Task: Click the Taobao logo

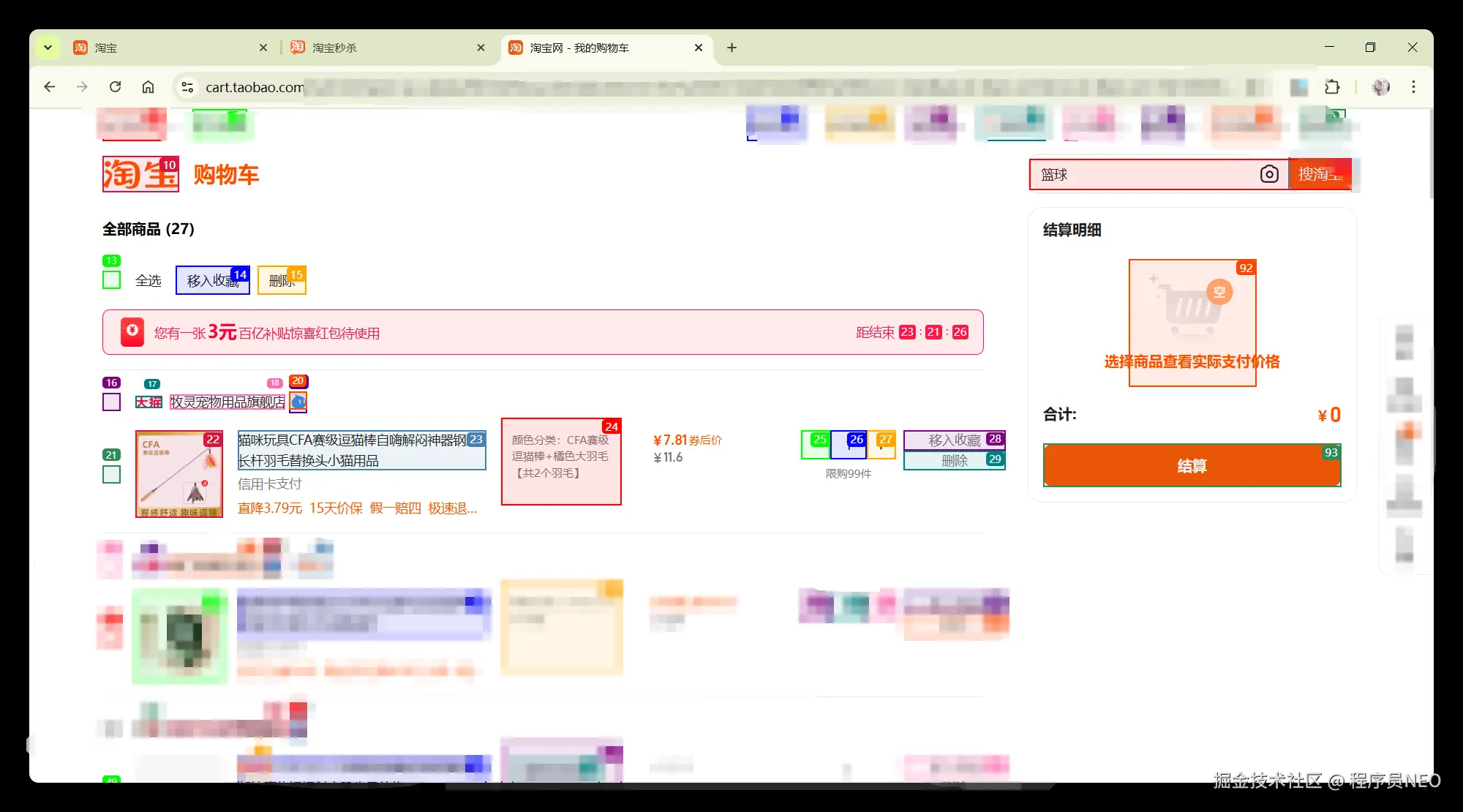Action: pyautogui.click(x=140, y=174)
